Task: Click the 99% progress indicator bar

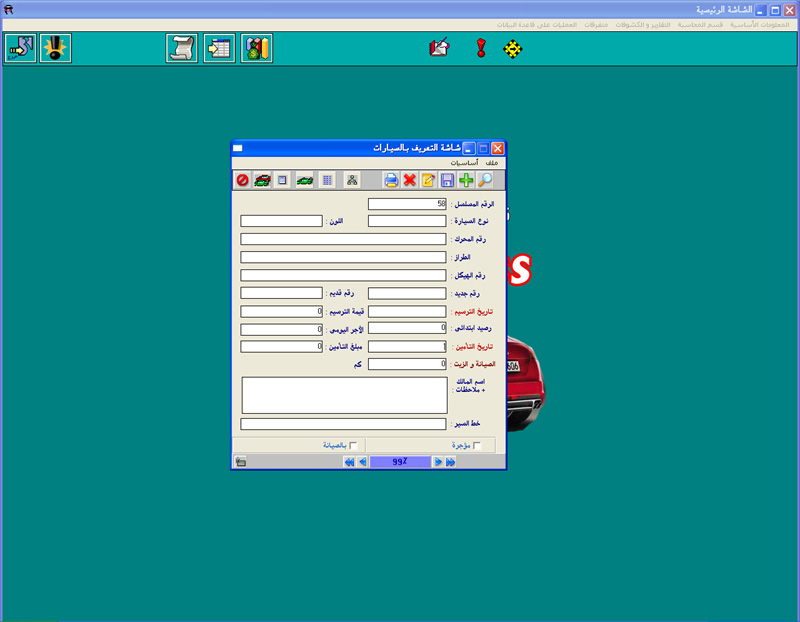Action: [x=399, y=462]
